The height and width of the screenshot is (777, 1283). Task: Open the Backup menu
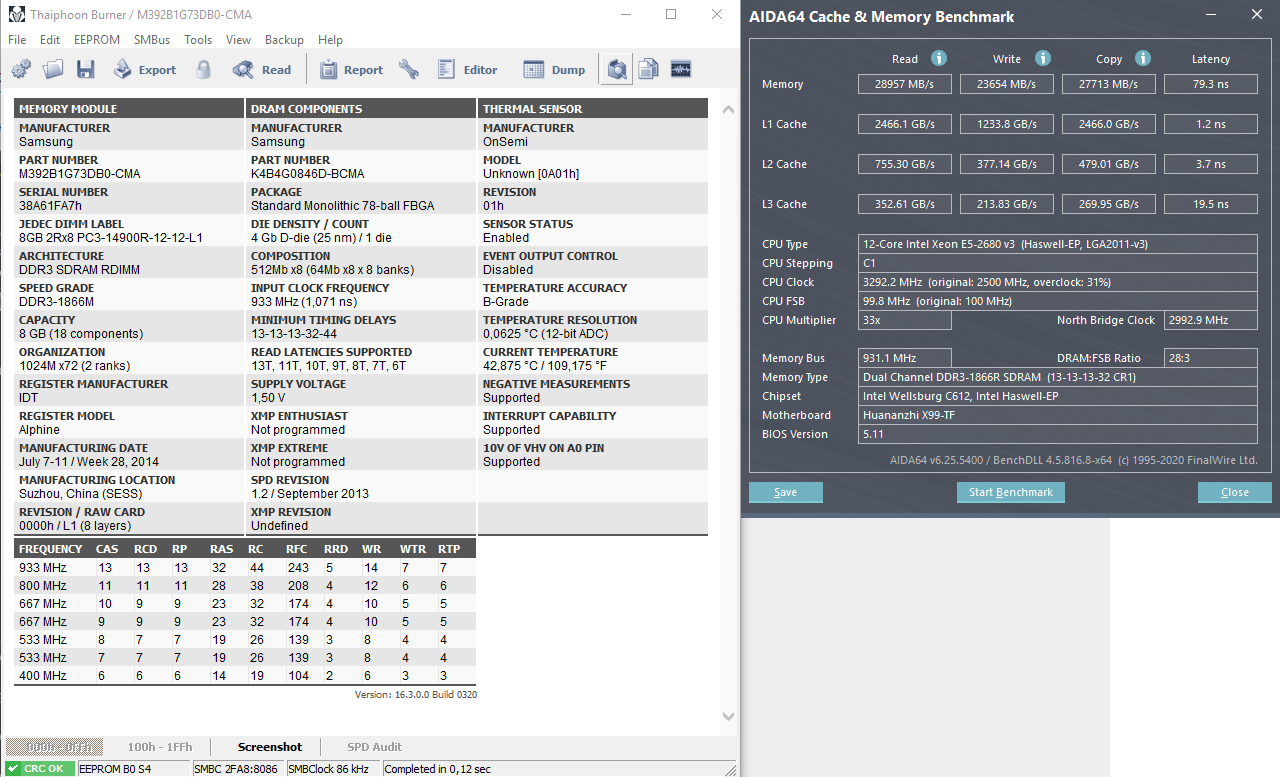pyautogui.click(x=284, y=40)
